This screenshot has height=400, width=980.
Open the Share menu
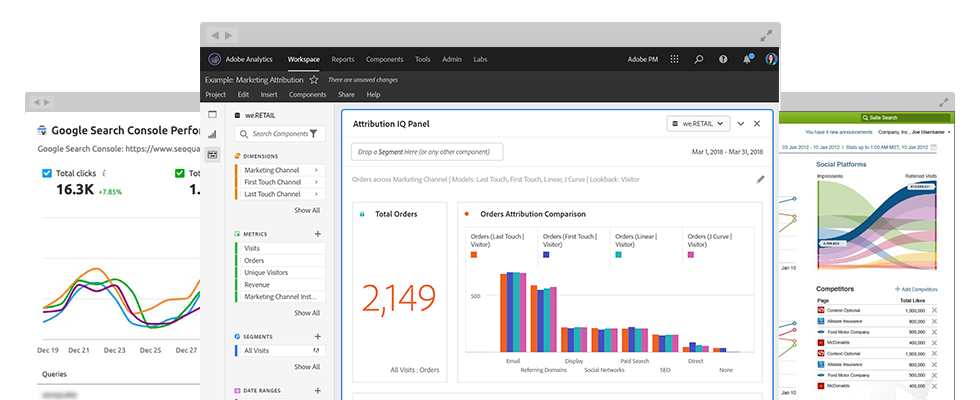pyautogui.click(x=346, y=95)
